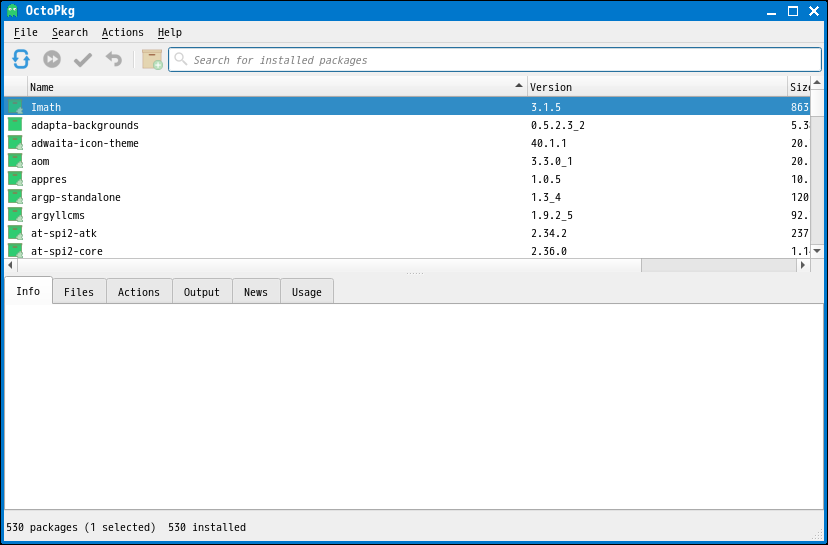Click version 1.9.2_5 cell
The width and height of the screenshot is (828, 545).
click(x=552, y=215)
